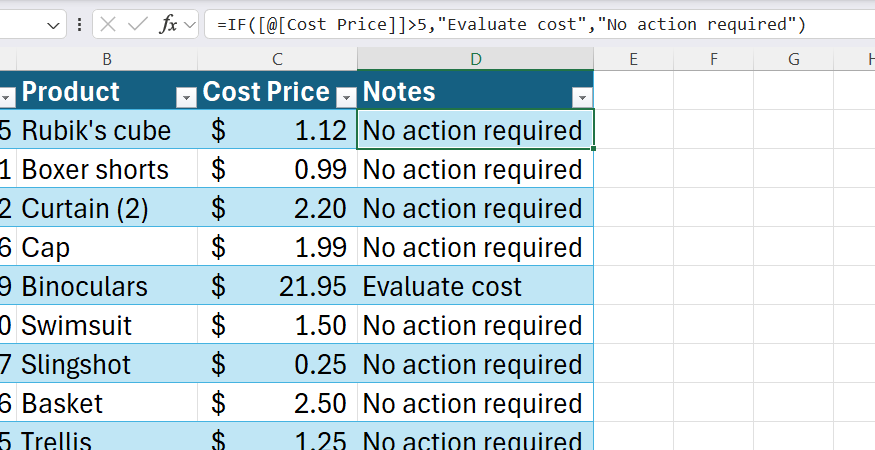Select the Rubik's cube cell
This screenshot has height=450, width=875.
(107, 130)
